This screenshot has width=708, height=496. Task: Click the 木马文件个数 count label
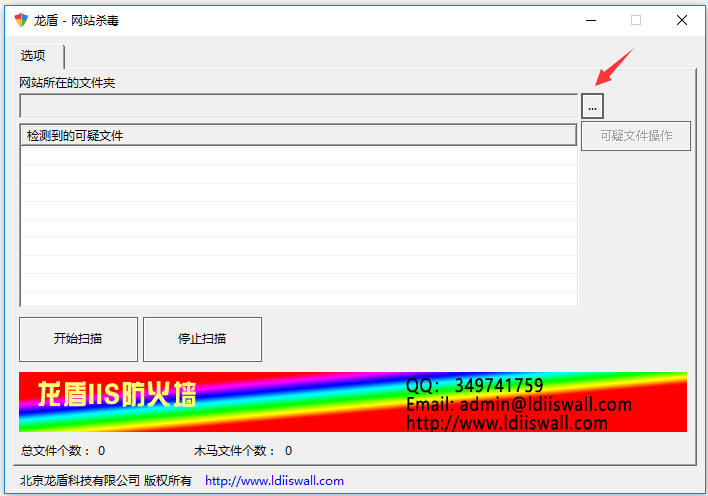pos(243,450)
